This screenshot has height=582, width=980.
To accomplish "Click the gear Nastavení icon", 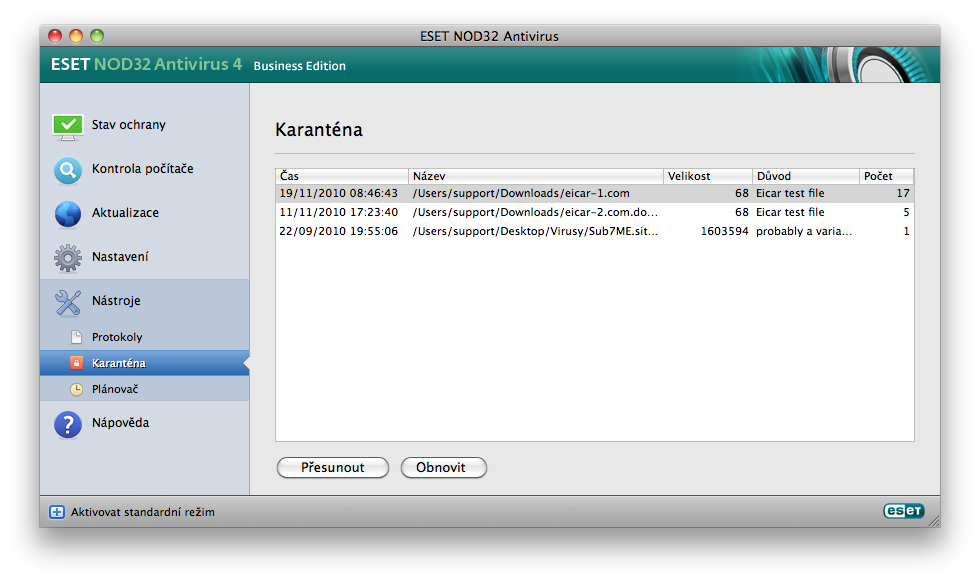I will pyautogui.click(x=68, y=258).
